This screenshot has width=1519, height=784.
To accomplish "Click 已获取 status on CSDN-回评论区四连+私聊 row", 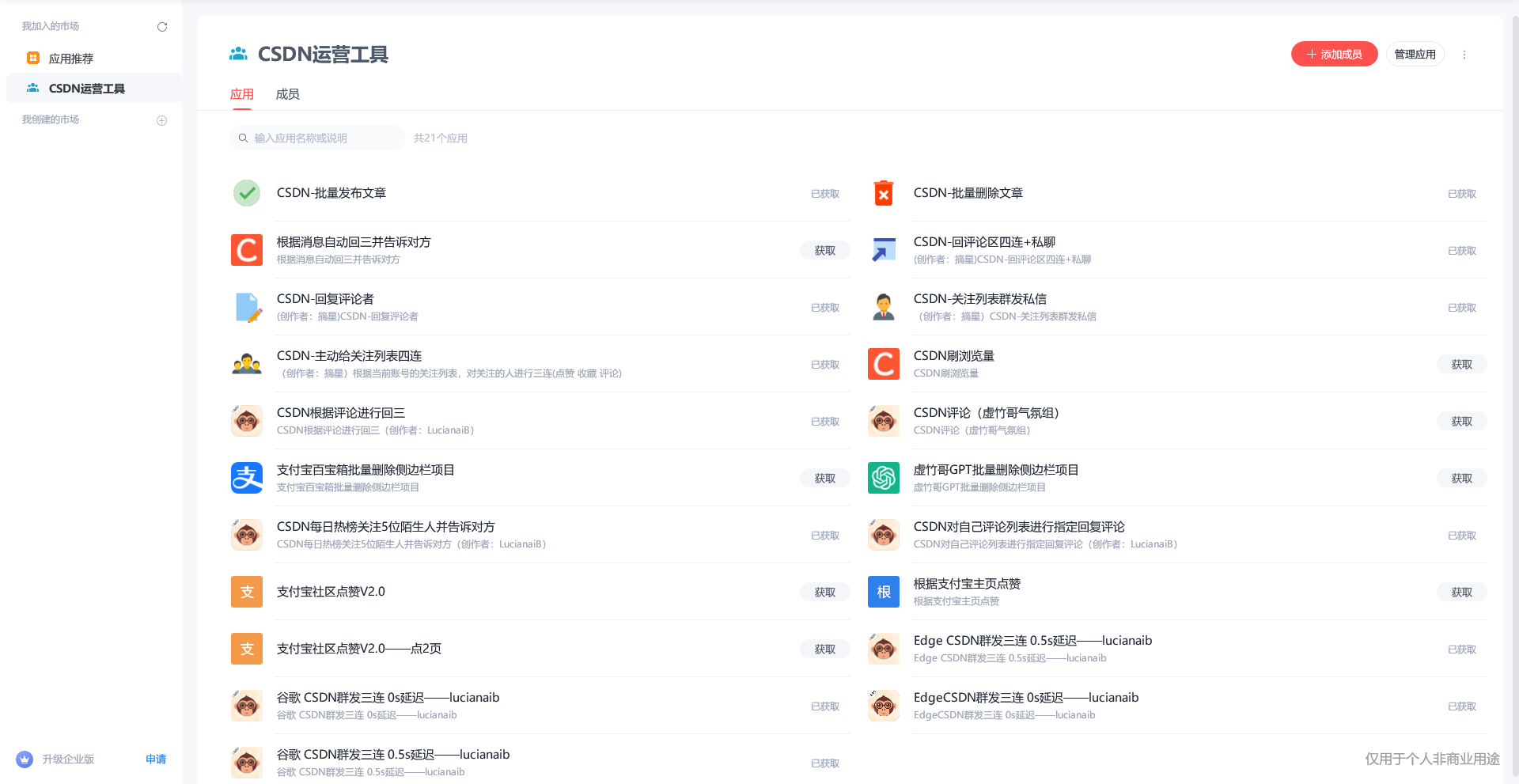I will tap(1462, 251).
